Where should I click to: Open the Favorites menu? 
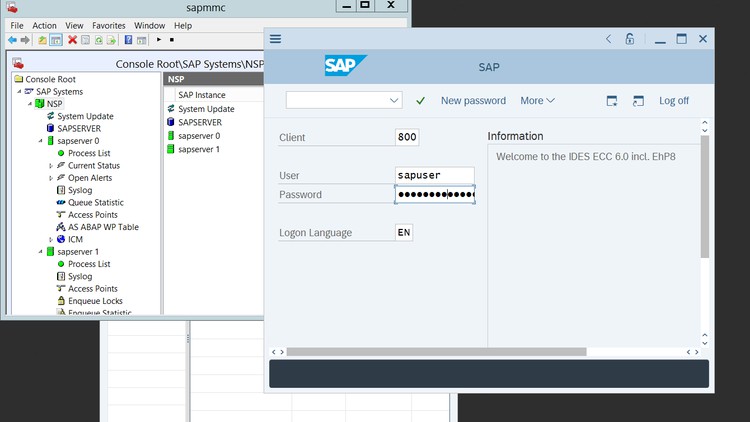pos(109,25)
